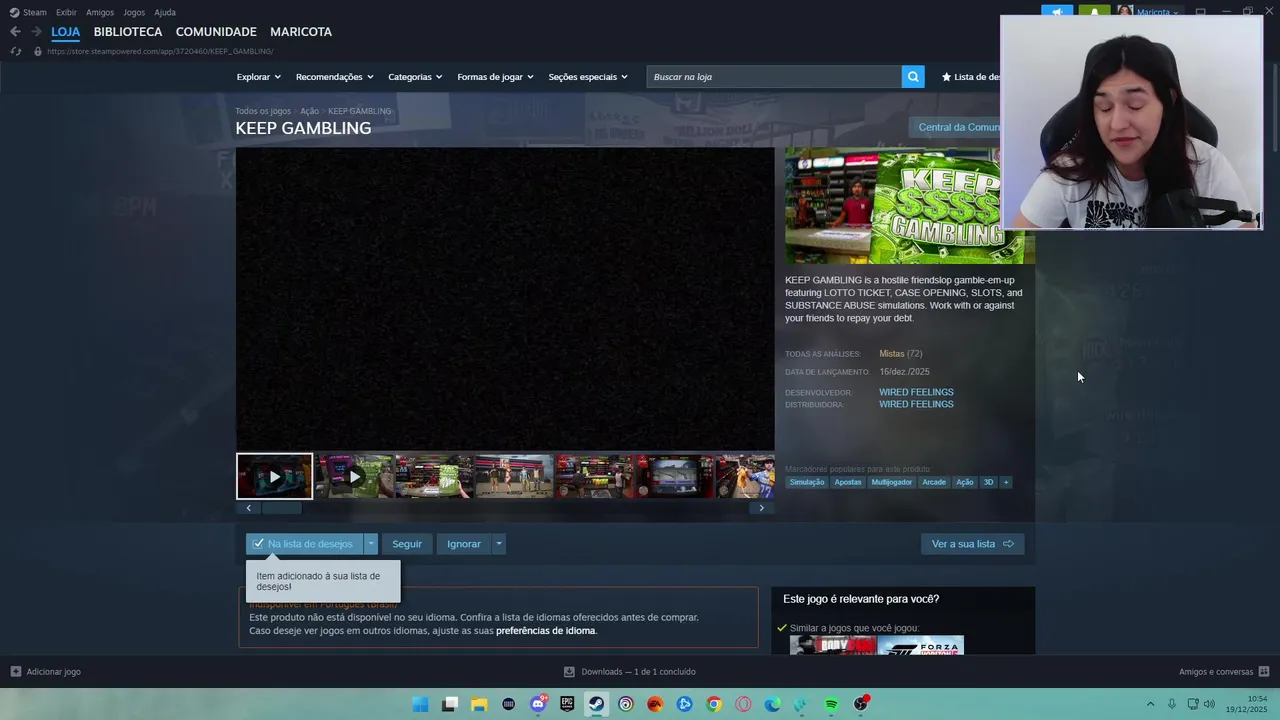1280x720 pixels.
Task: Open the Exibir menu
Action: 66,12
